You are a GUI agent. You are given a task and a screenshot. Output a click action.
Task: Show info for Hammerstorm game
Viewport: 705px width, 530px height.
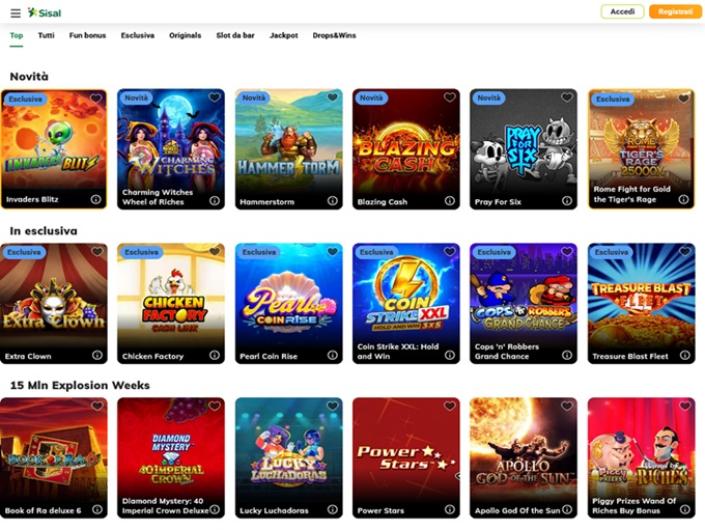point(332,200)
